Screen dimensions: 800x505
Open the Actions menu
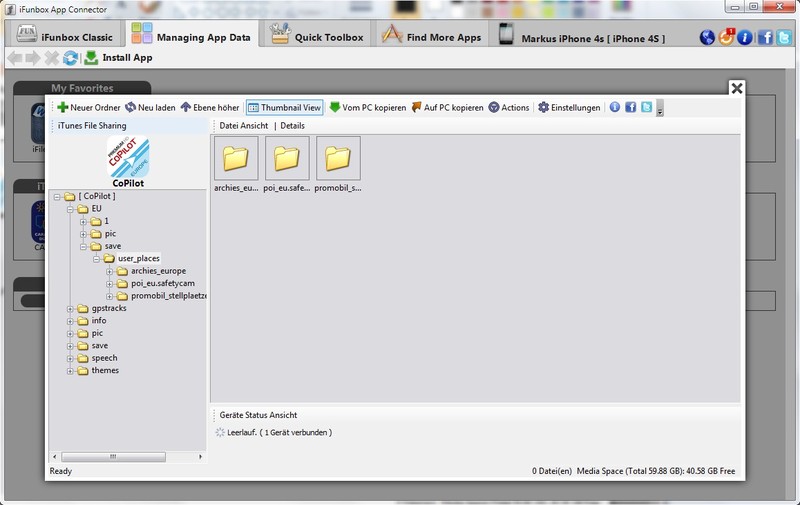point(508,107)
